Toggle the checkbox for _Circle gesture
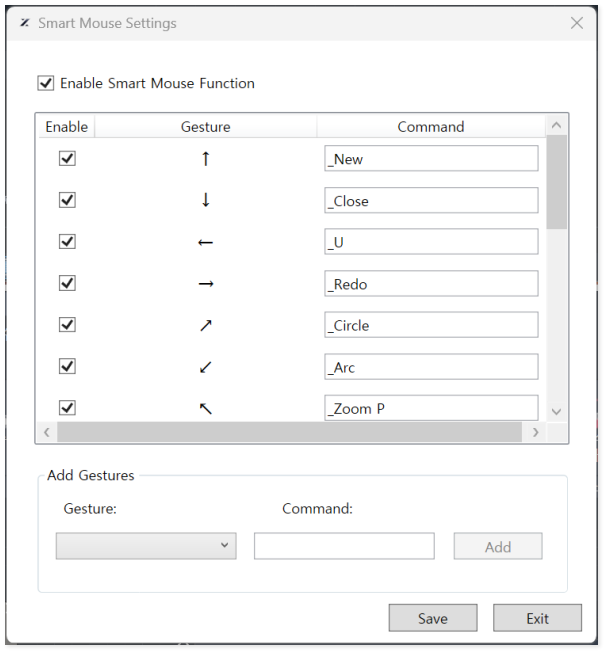Viewport: 607px width, 654px height. (67, 324)
